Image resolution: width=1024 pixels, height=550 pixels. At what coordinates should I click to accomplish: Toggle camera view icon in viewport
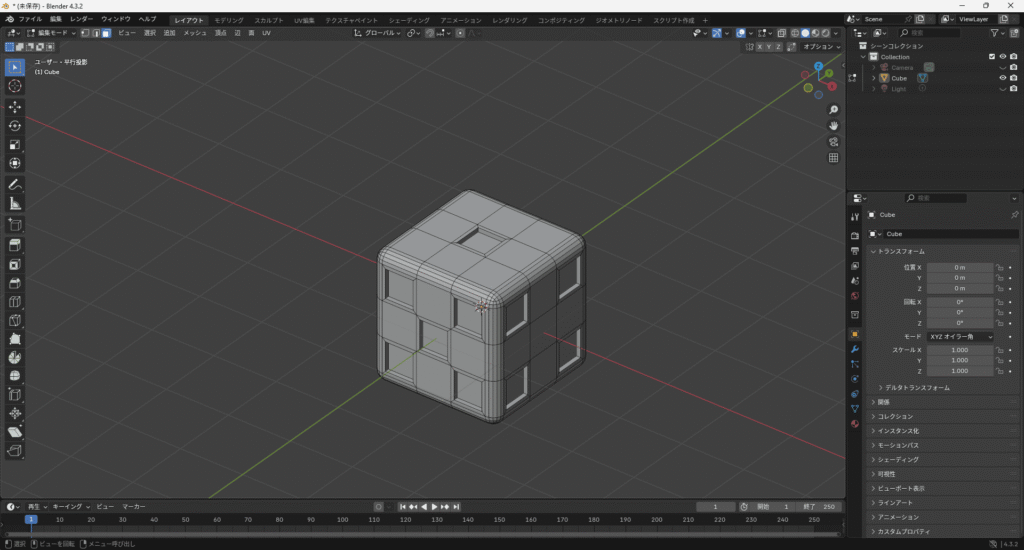833,142
